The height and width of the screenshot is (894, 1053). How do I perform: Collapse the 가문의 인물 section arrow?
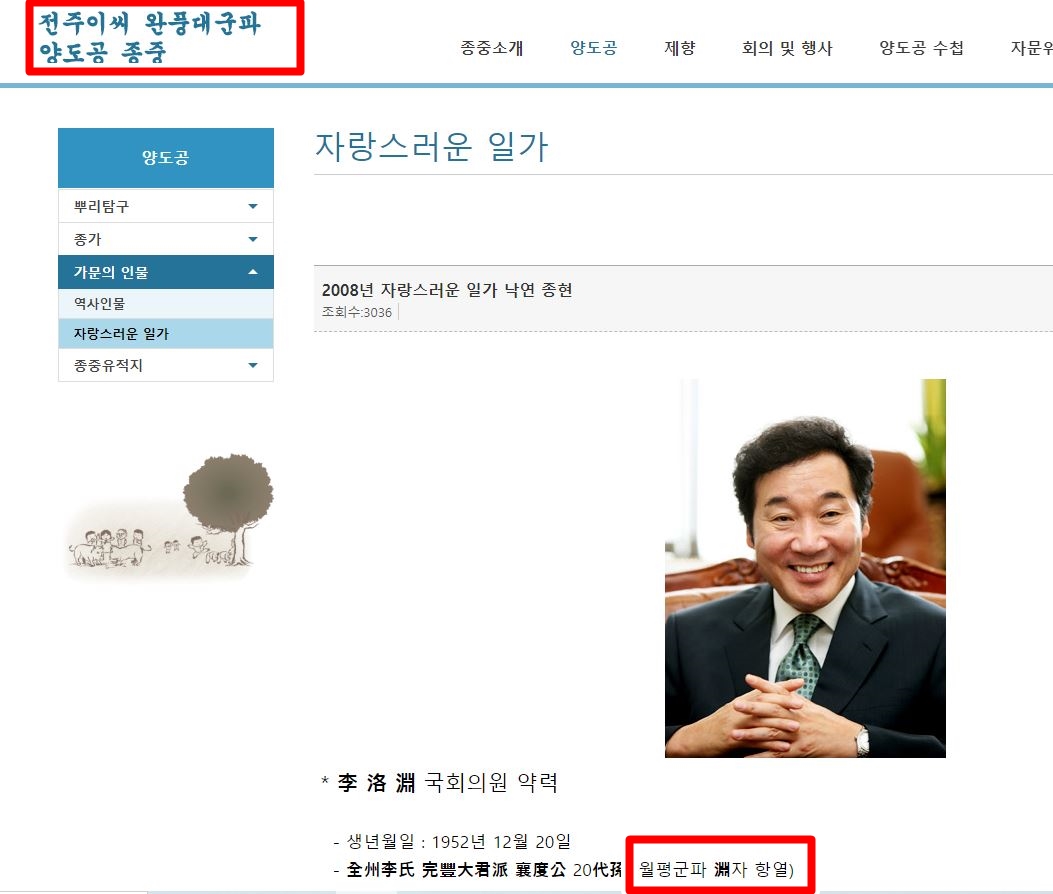(x=253, y=272)
